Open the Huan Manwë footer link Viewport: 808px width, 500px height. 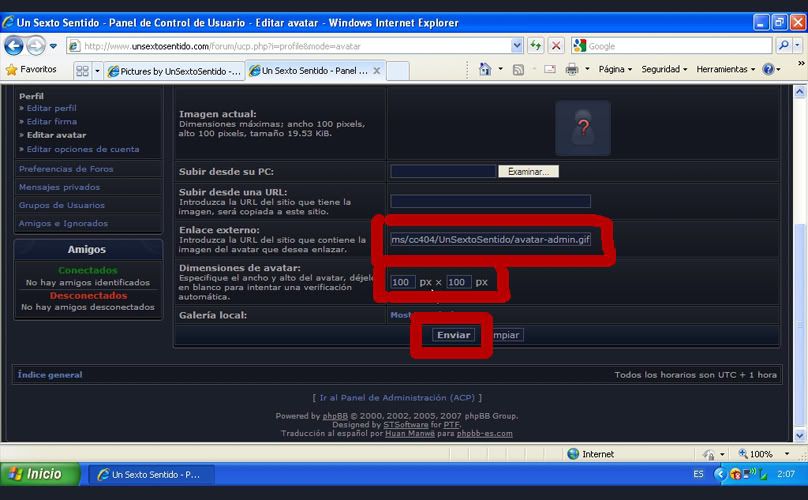pos(410,434)
